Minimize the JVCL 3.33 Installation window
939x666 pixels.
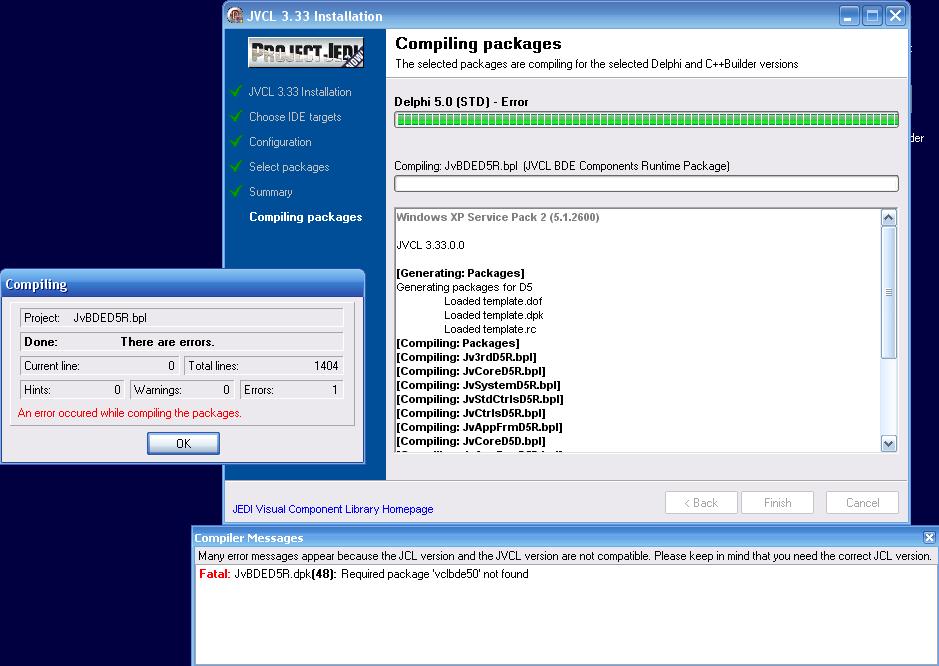click(848, 16)
